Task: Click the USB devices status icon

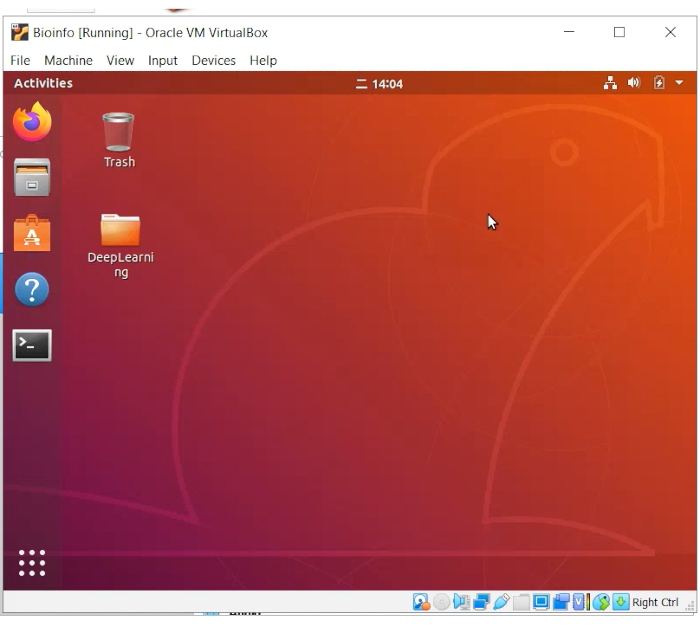Action: tap(501, 602)
